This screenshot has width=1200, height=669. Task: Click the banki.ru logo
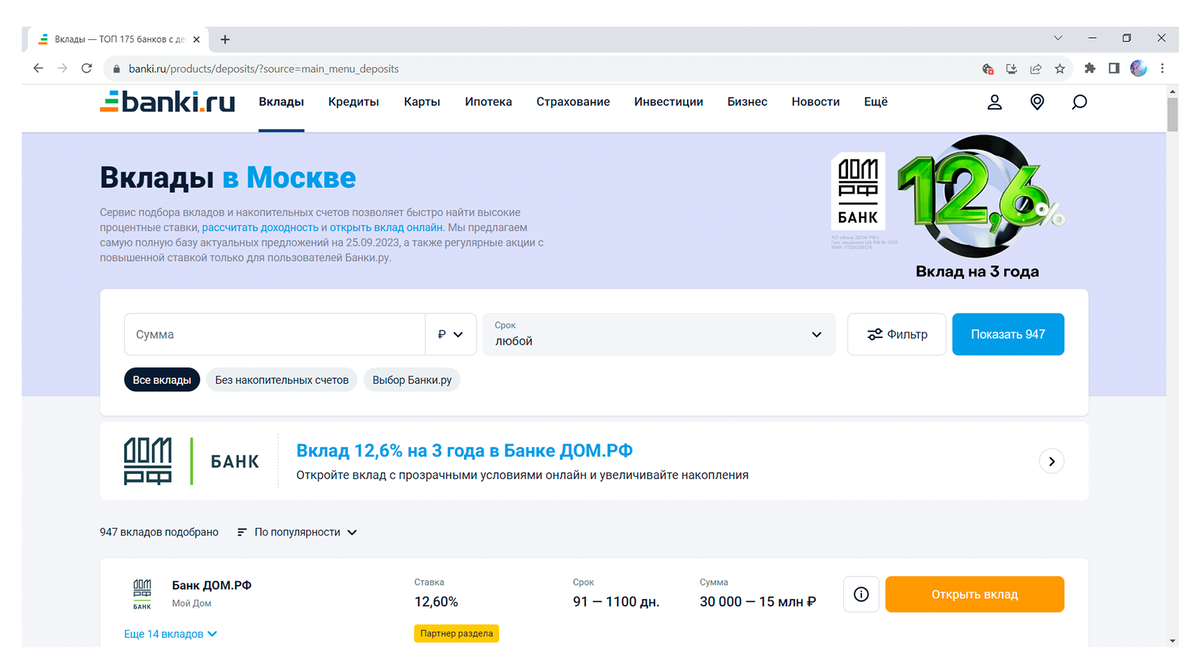click(167, 101)
